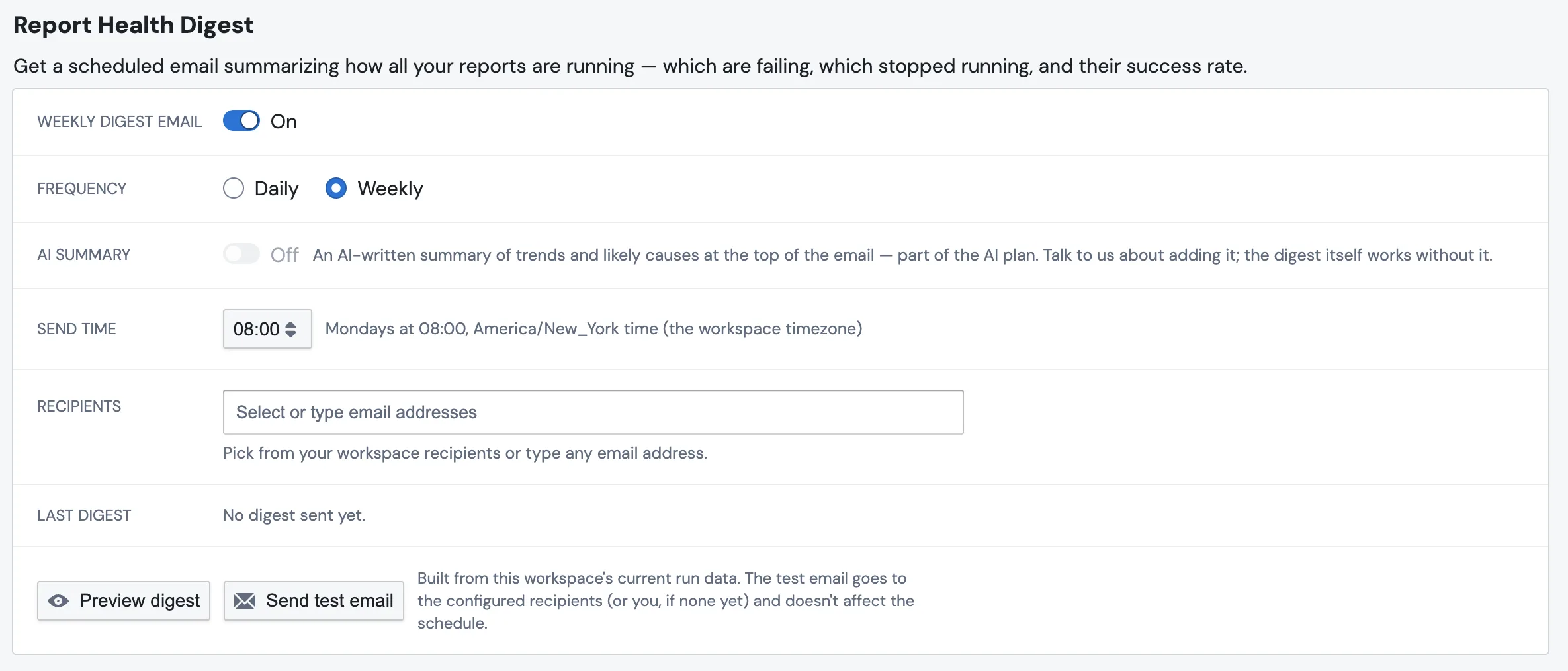Click the 'Get a scheduled email summarizing' description
This screenshot has width=1568, height=671.
tap(630, 66)
